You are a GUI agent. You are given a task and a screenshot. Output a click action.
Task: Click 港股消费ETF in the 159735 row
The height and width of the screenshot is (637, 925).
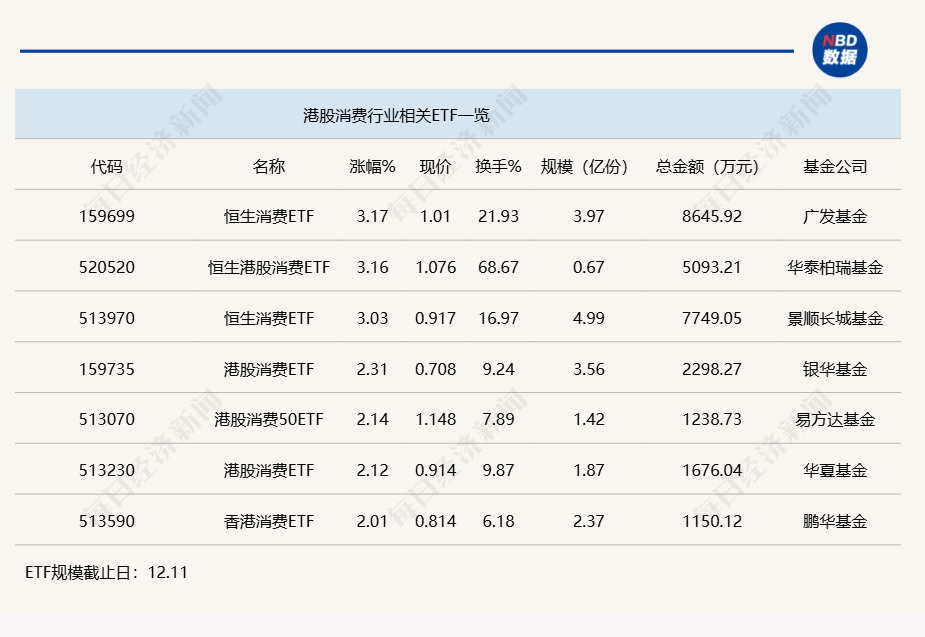[x=269, y=369]
